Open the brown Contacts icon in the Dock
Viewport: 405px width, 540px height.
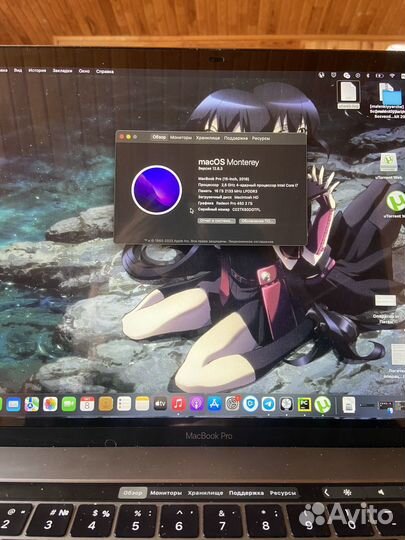tap(106, 404)
